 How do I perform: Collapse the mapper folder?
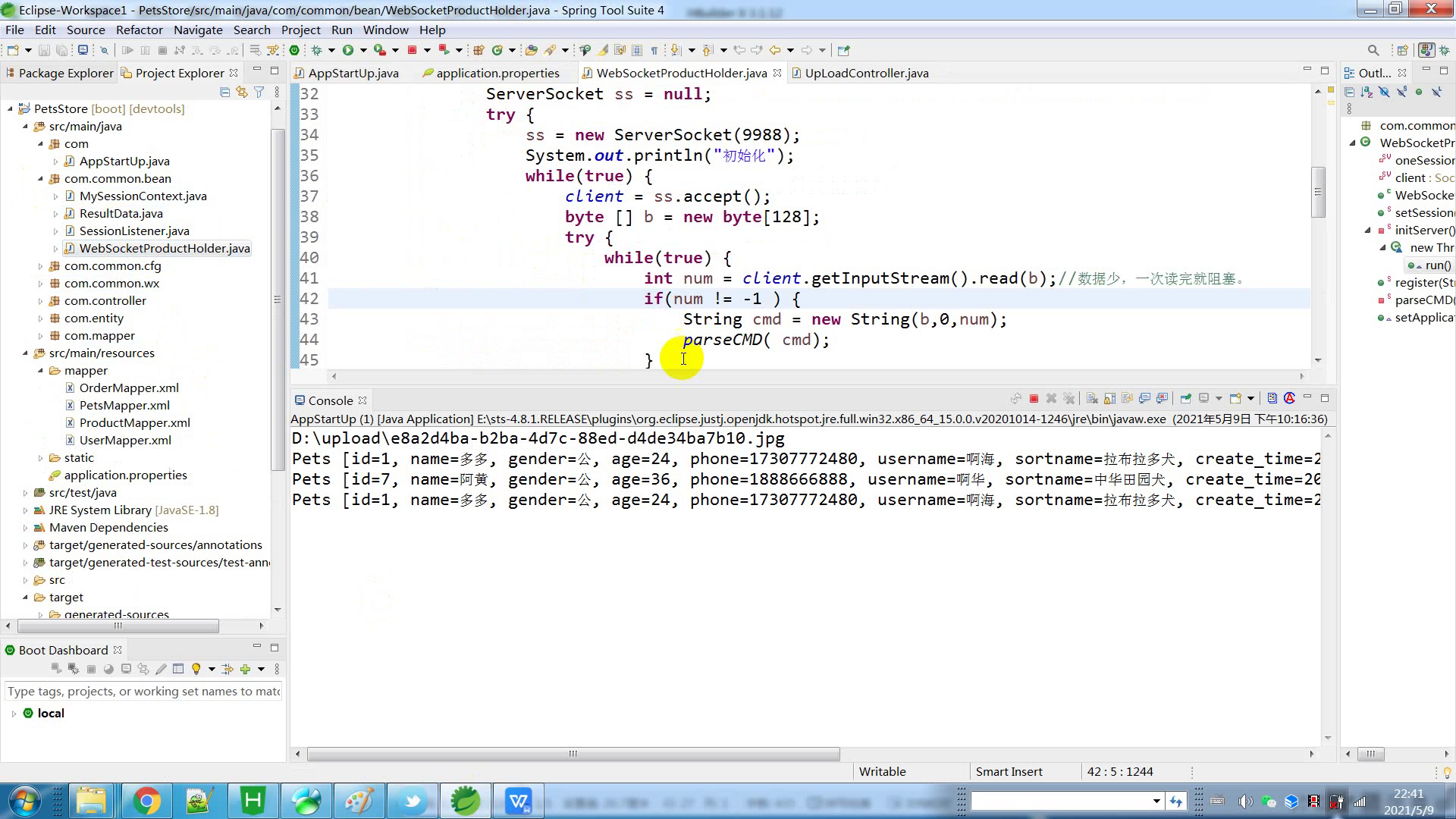[41, 371]
